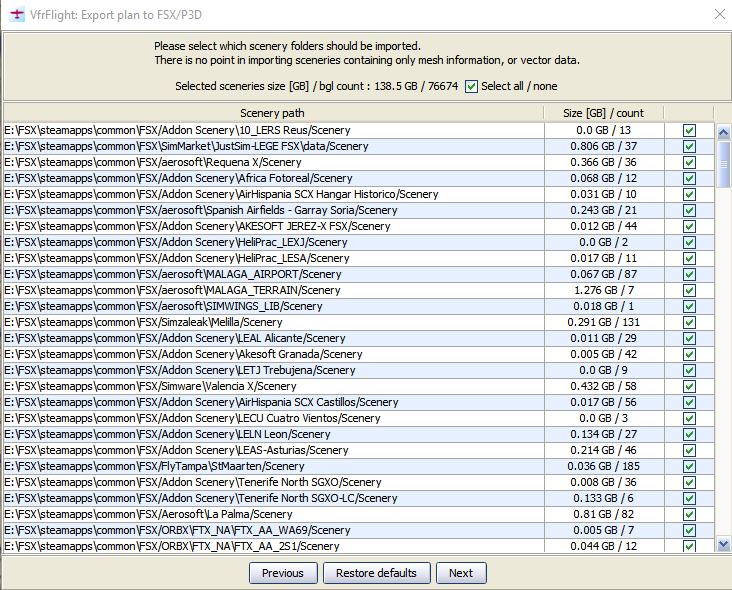Click the scrollbar down arrow
This screenshot has height=590, width=732.
point(724,544)
